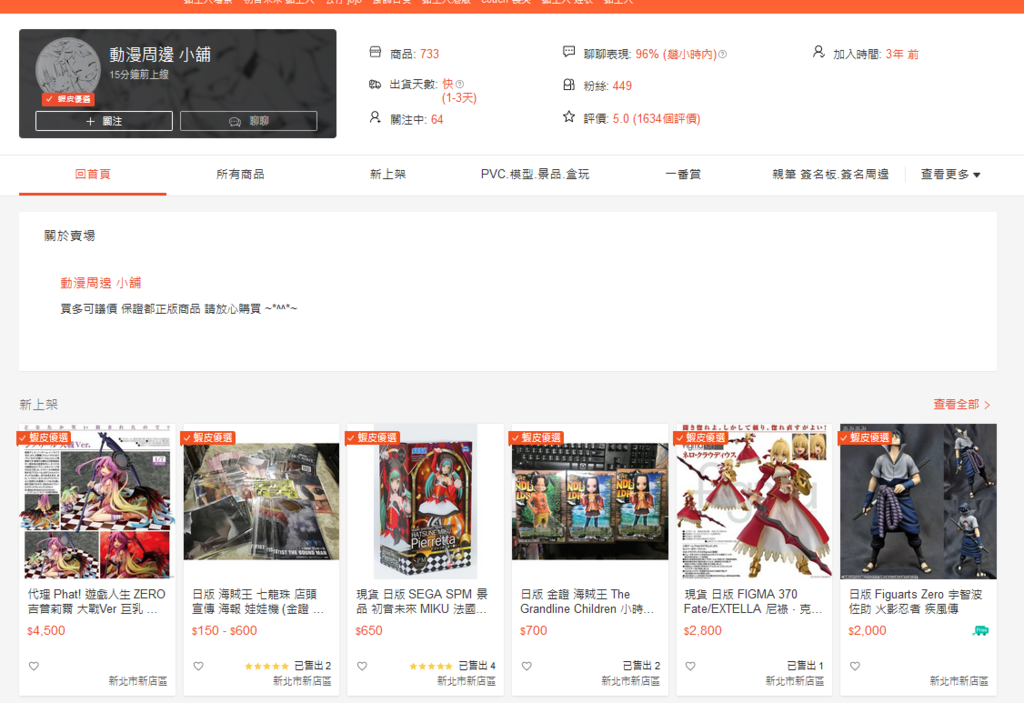The image size is (1024, 703).
Task: Click five-star rating on $150 - $600 item
Action: tap(266, 666)
